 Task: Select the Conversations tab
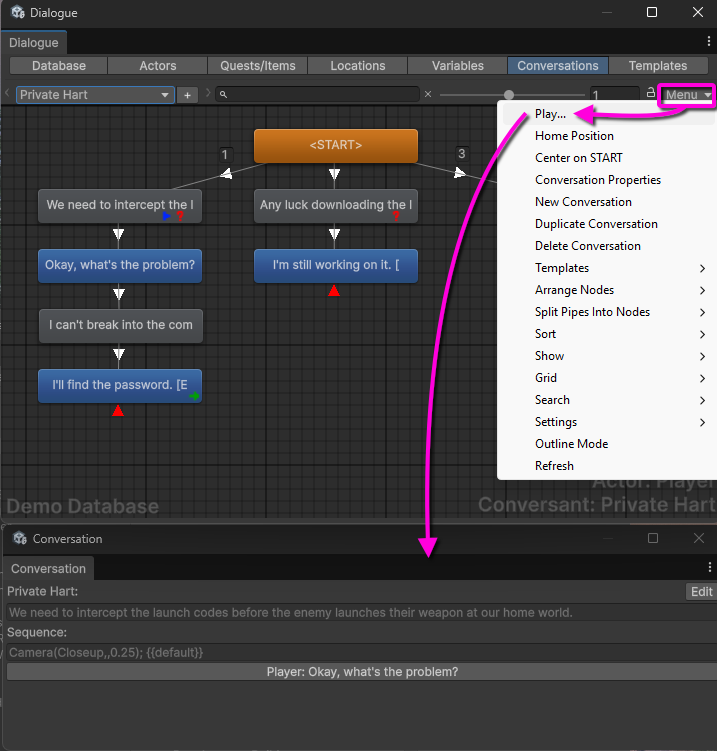558,66
